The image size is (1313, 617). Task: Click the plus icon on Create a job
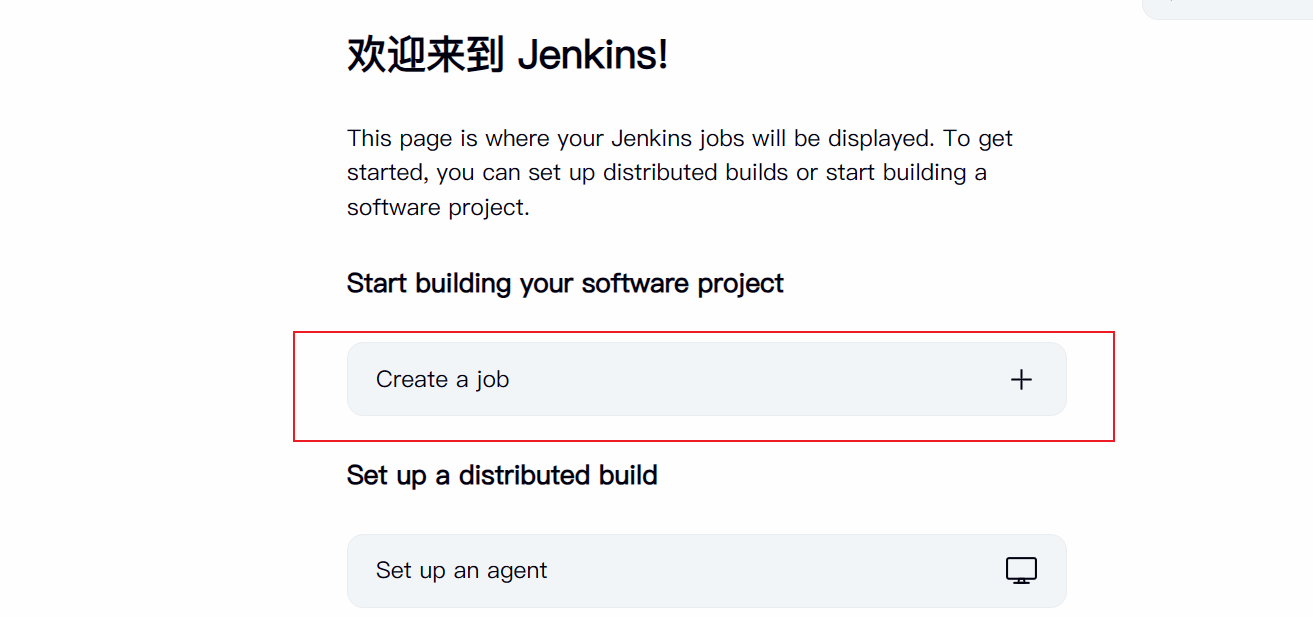(x=1020, y=380)
